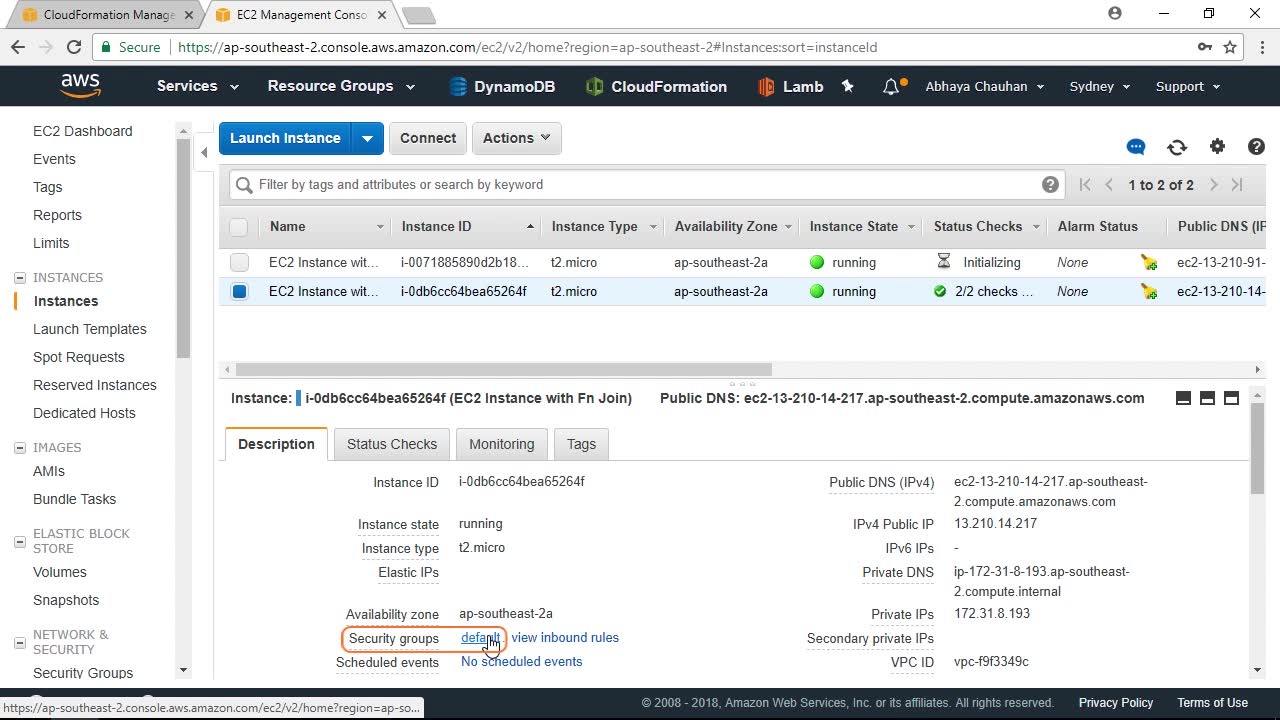Open No scheduled events link
1280x720 pixels.
(x=521, y=662)
